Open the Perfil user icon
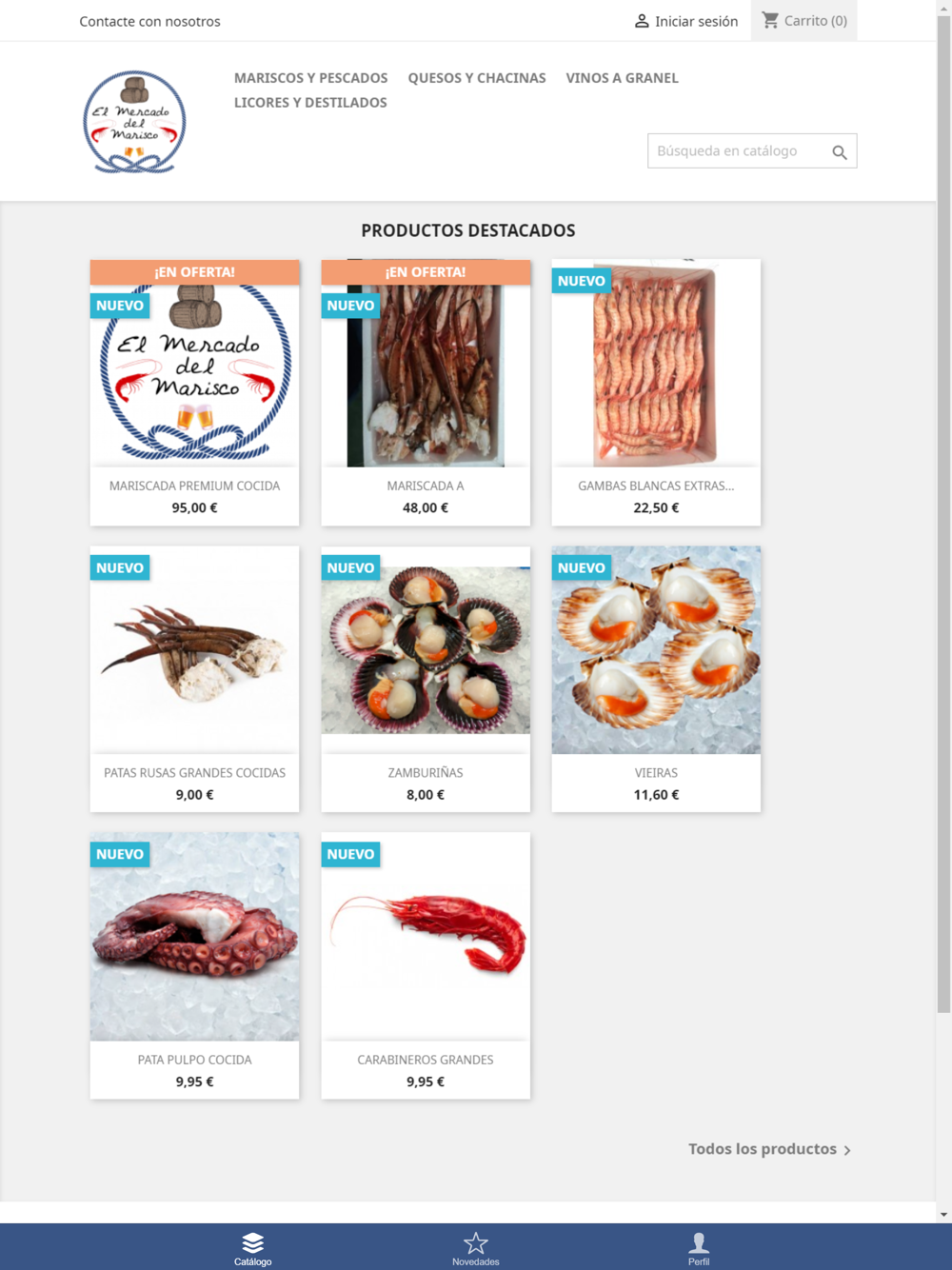The height and width of the screenshot is (1270, 952). point(699,1242)
